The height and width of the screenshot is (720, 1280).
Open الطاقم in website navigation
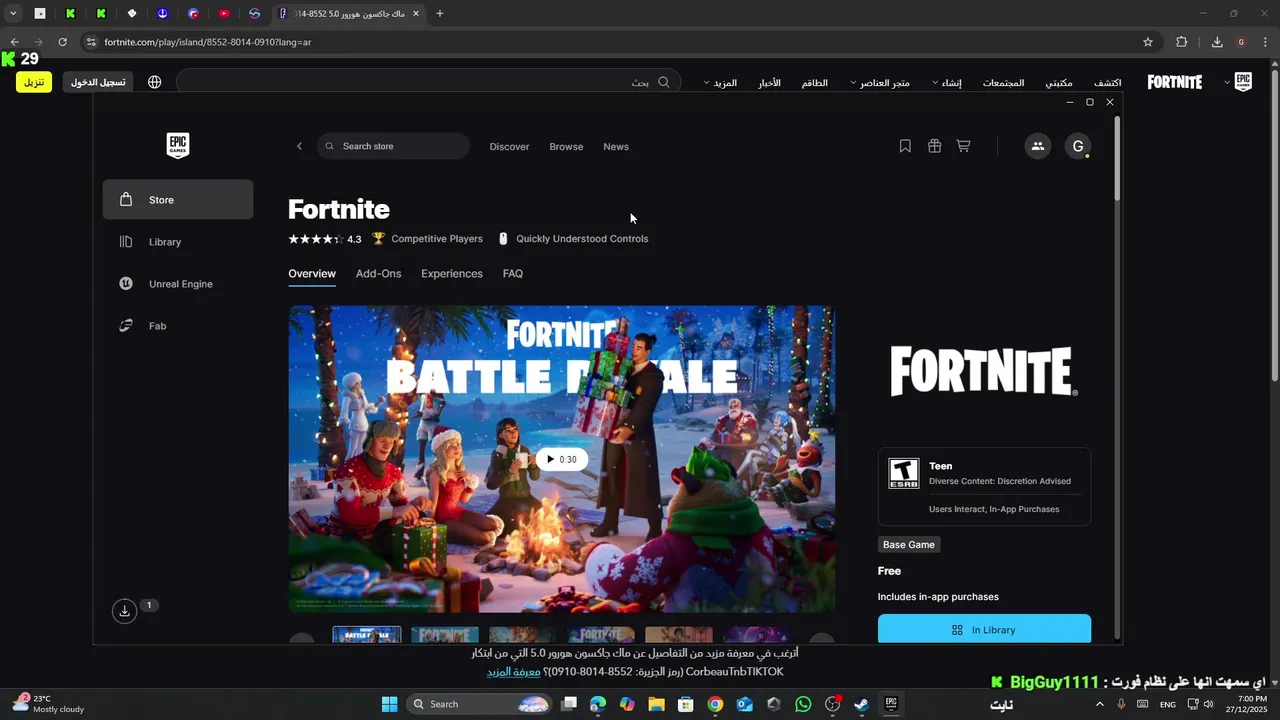coord(815,83)
